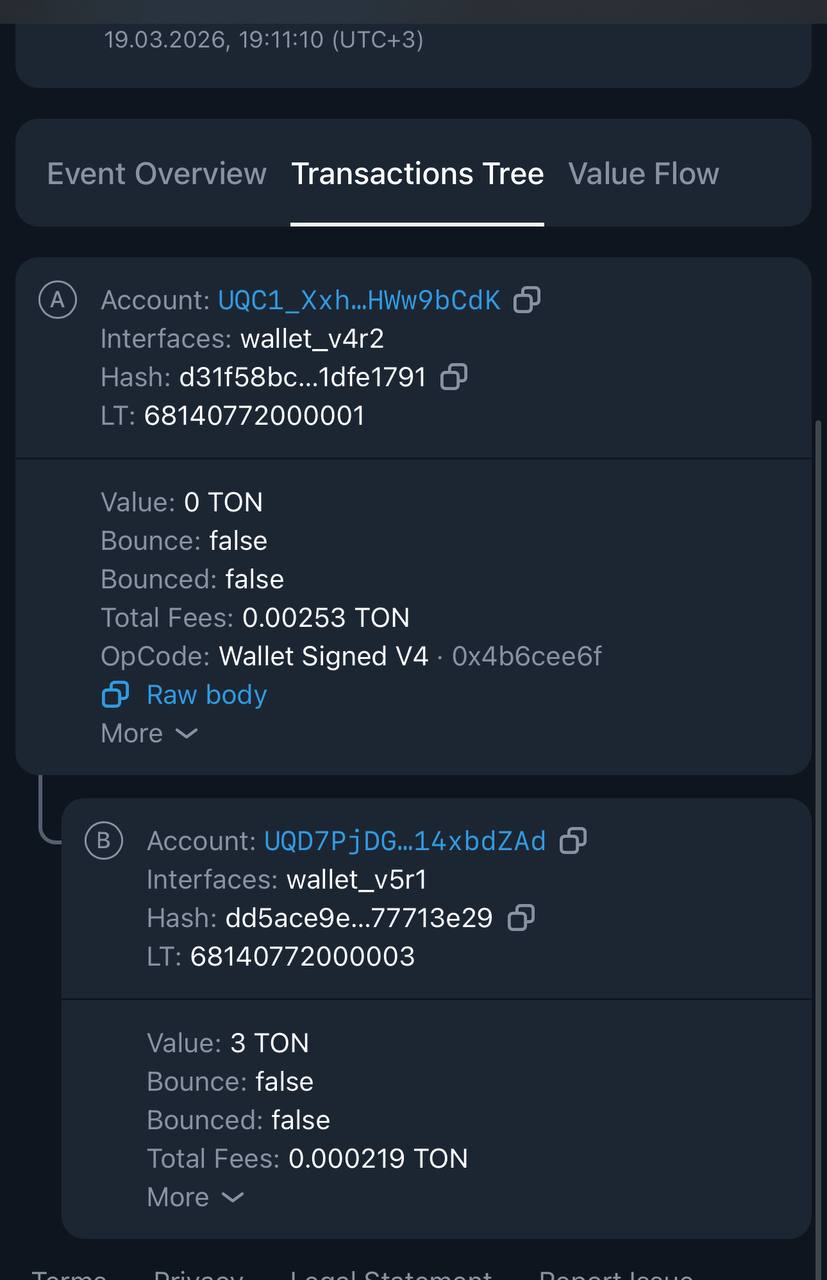827x1280 pixels.
Task: Click the circled B node marker
Action: pos(103,840)
